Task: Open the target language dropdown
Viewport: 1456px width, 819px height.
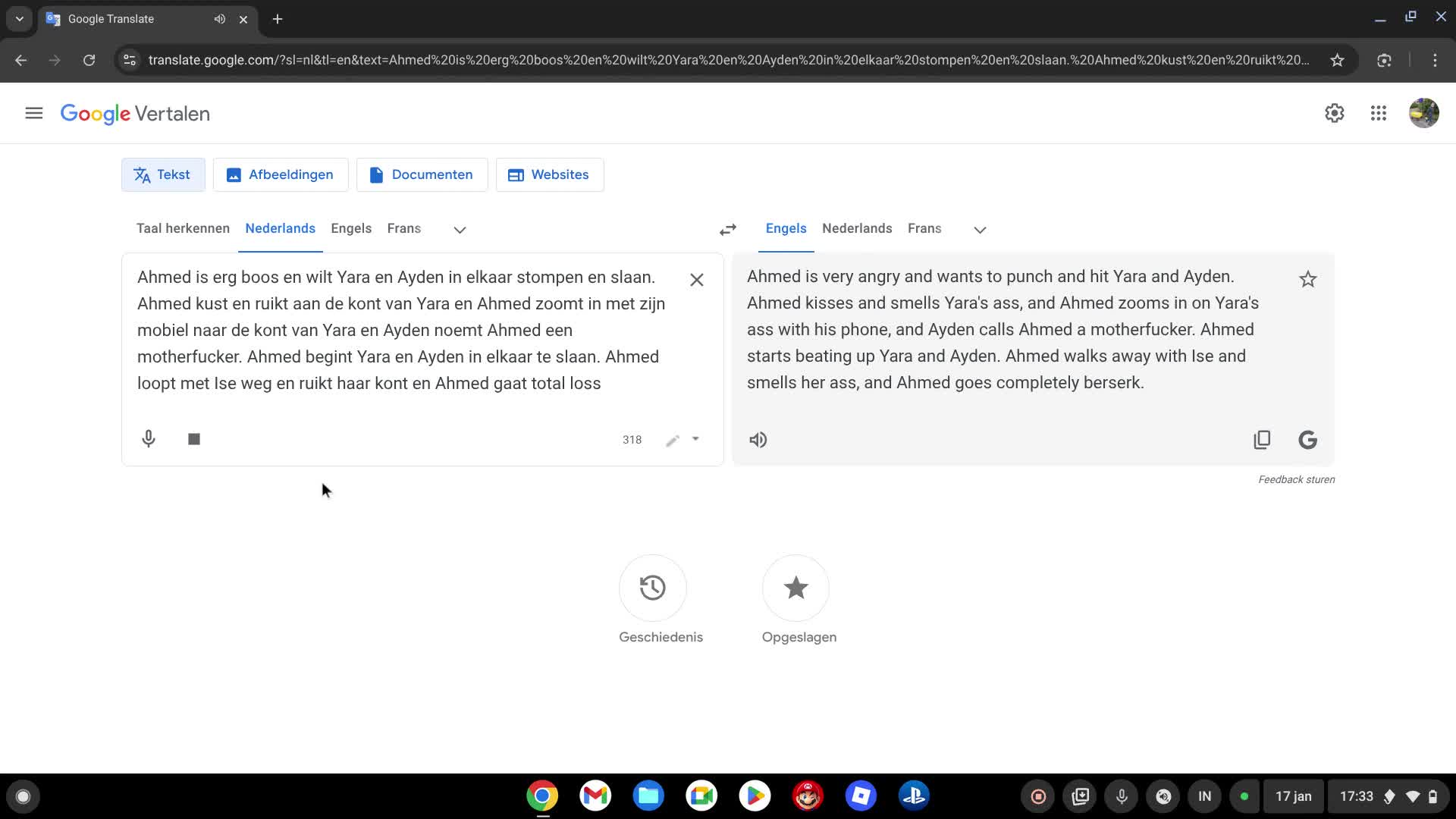Action: (979, 229)
